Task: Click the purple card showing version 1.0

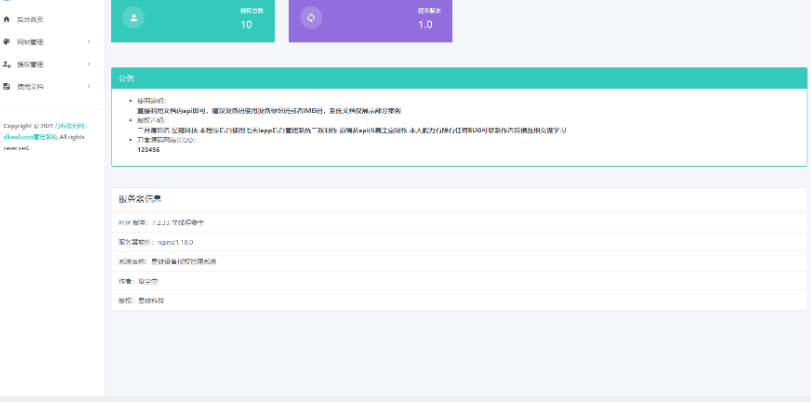Action: [x=370, y=18]
